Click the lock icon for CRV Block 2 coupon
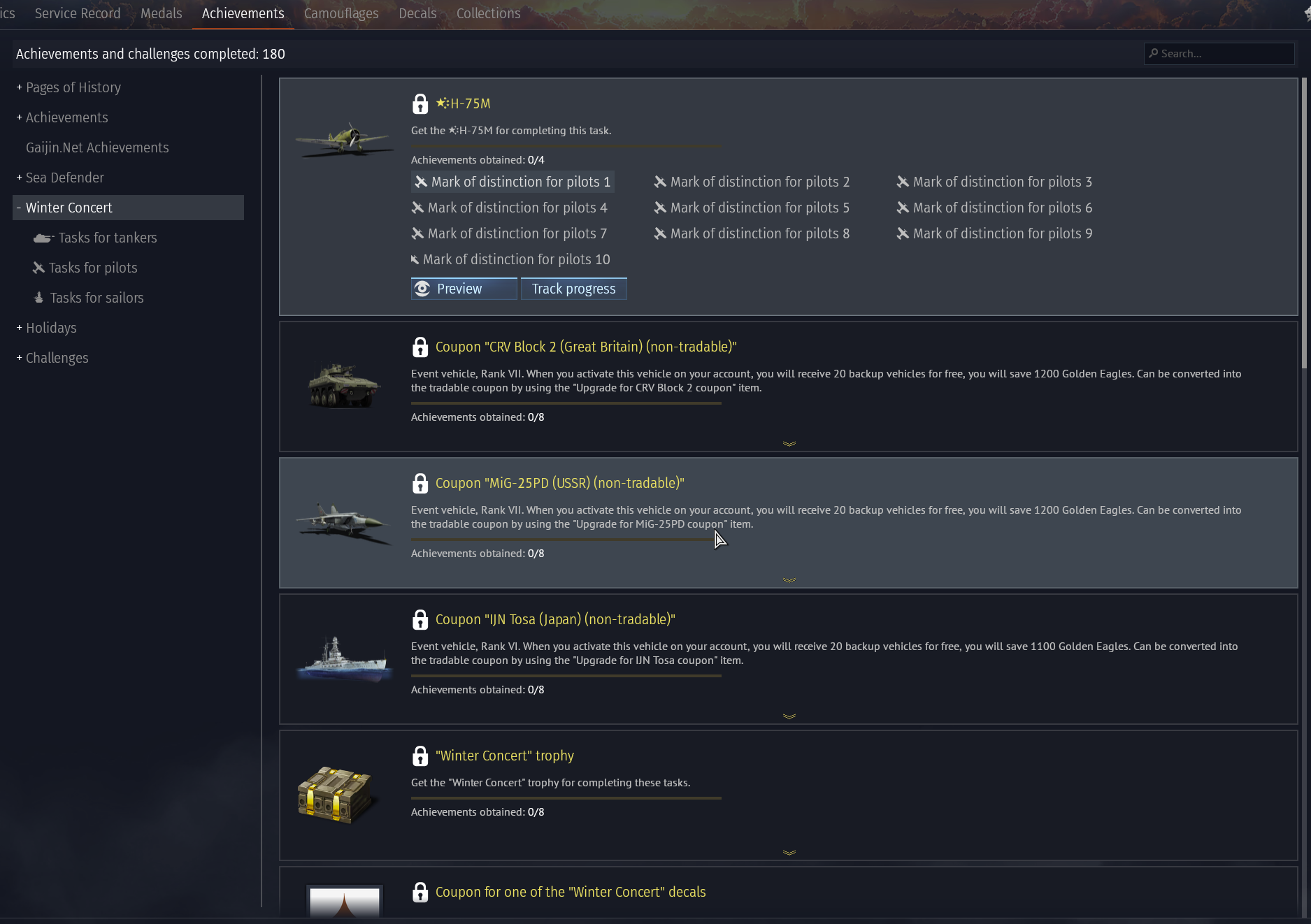Image resolution: width=1311 pixels, height=924 pixels. [x=420, y=347]
